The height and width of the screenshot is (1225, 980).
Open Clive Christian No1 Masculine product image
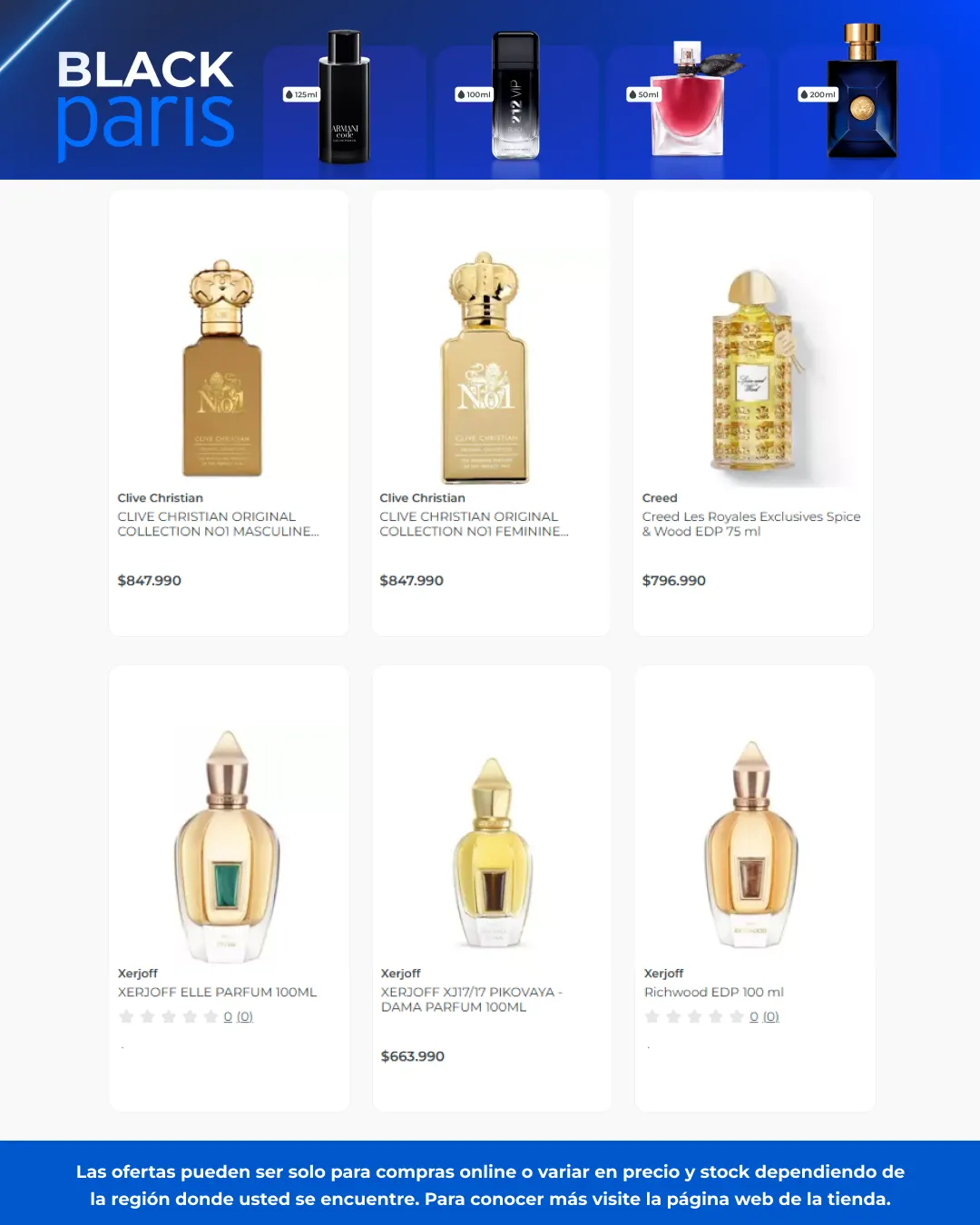pos(222,368)
